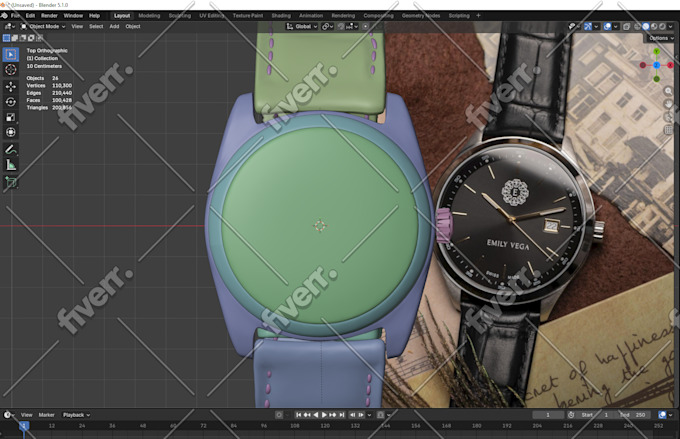
Task: Click the current frame field
Action: [x=548, y=415]
